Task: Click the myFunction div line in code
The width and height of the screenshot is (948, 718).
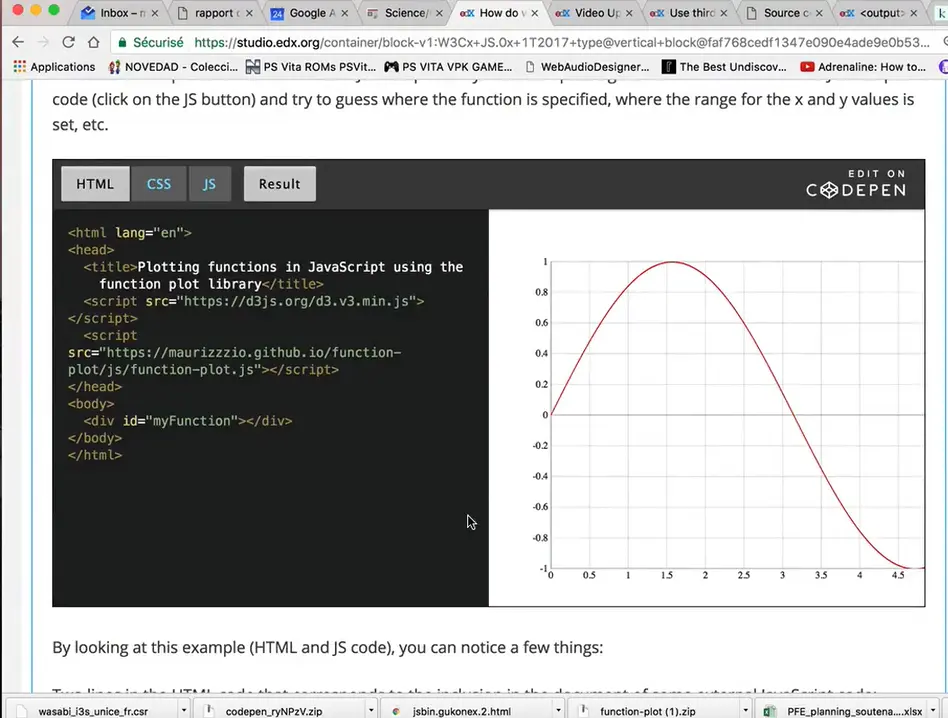Action: pyautogui.click(x=187, y=421)
